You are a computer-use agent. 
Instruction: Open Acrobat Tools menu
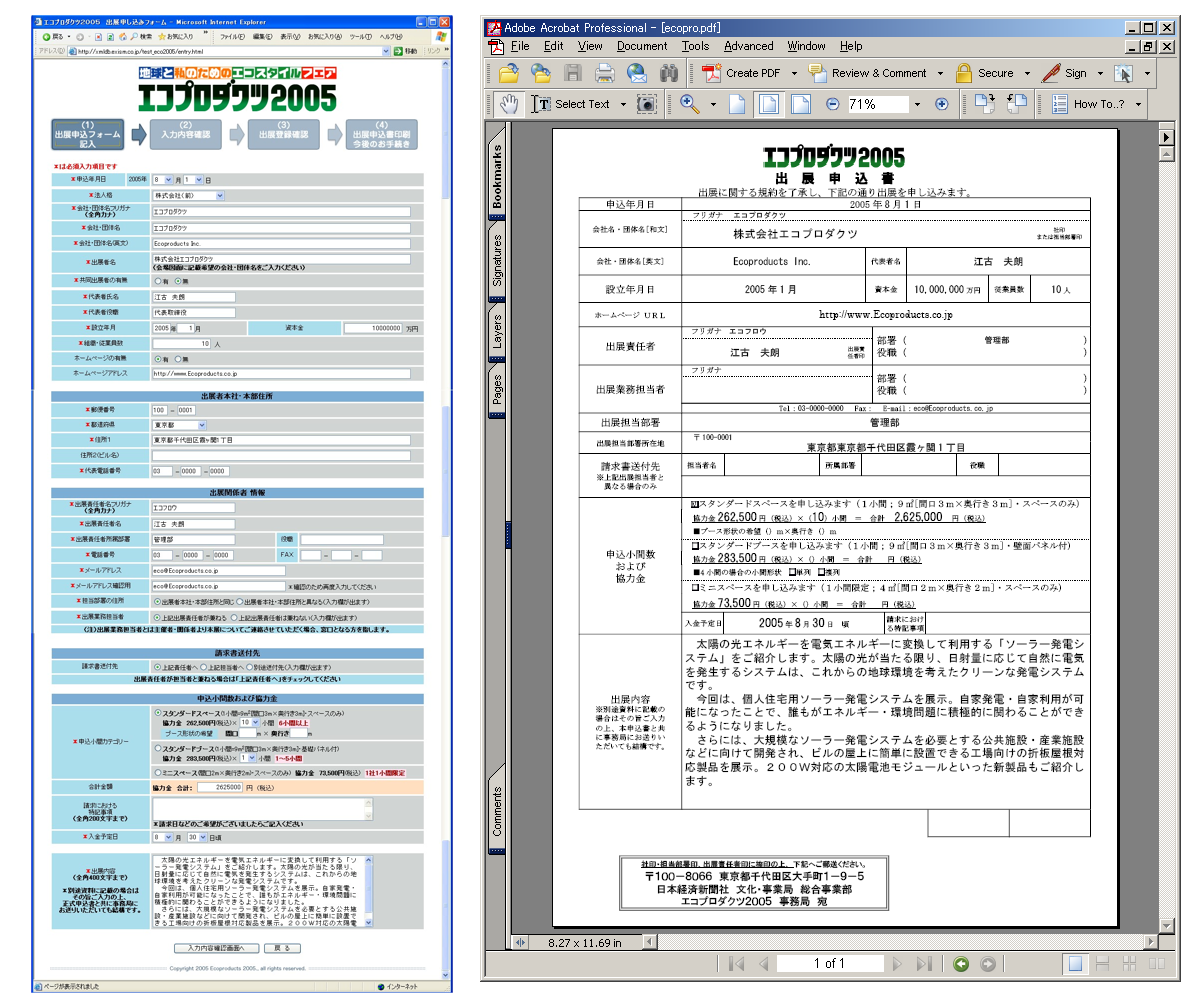click(x=696, y=46)
